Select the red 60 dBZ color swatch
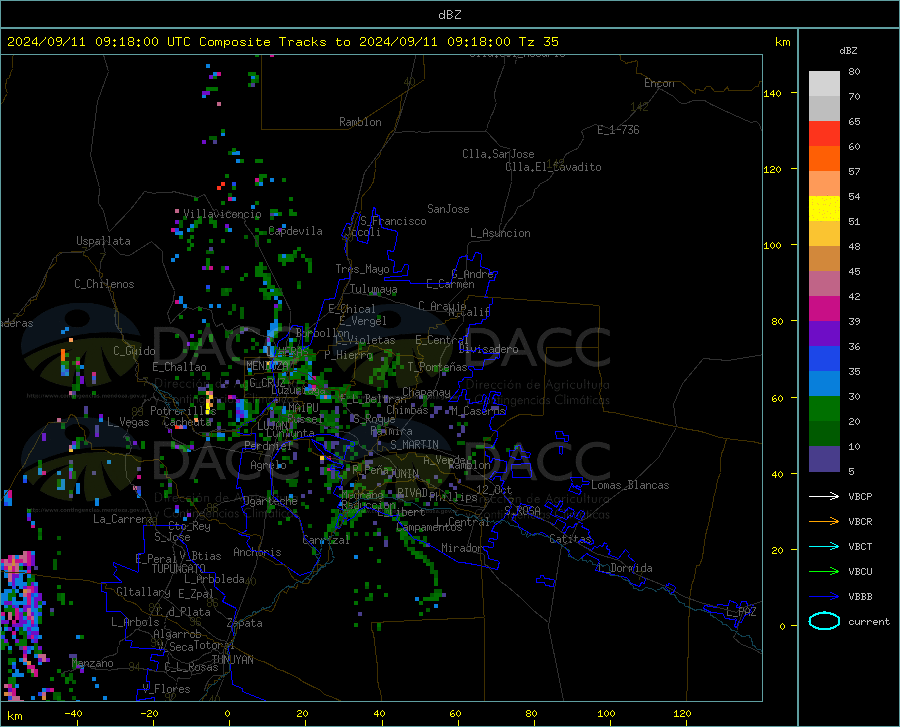This screenshot has width=900, height=727. tap(824, 134)
